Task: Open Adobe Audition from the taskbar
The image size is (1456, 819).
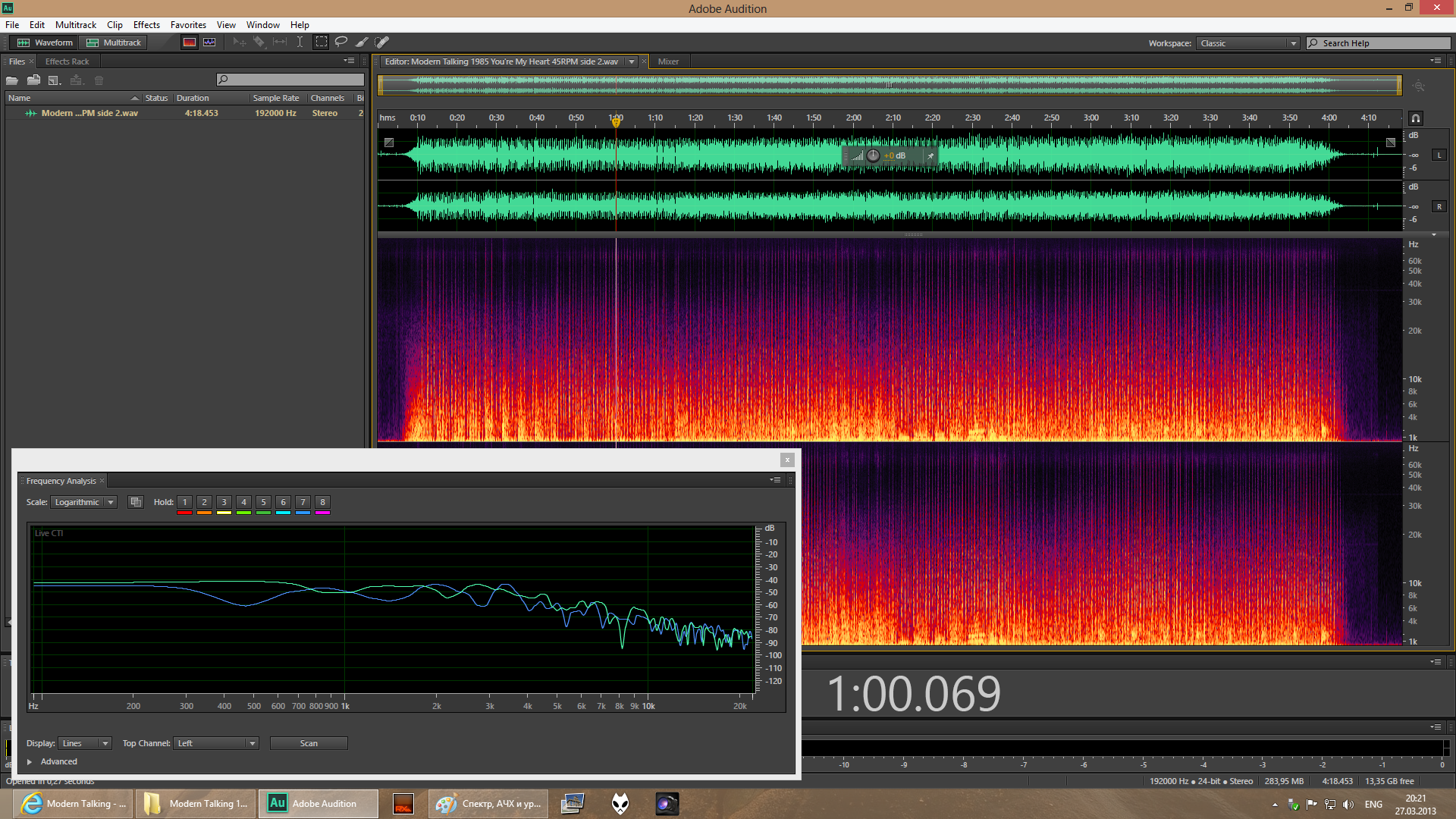Action: tap(318, 804)
